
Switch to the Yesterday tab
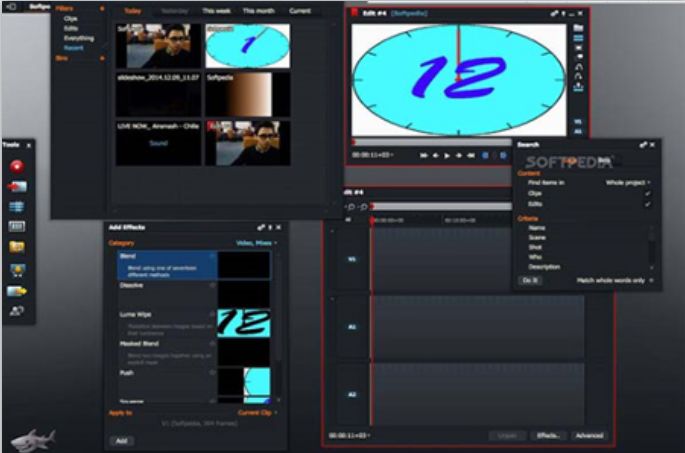coord(174,11)
